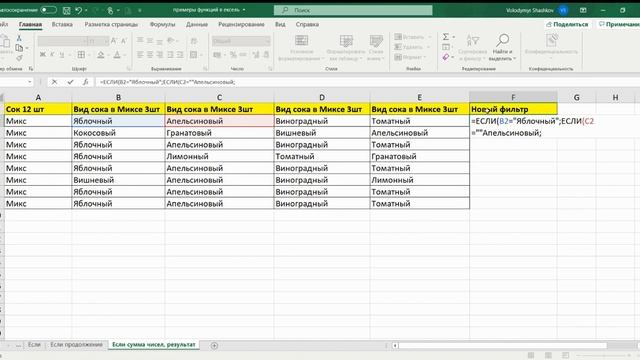
Task: Click the Find and Select magnifier icon
Action: click(502, 40)
